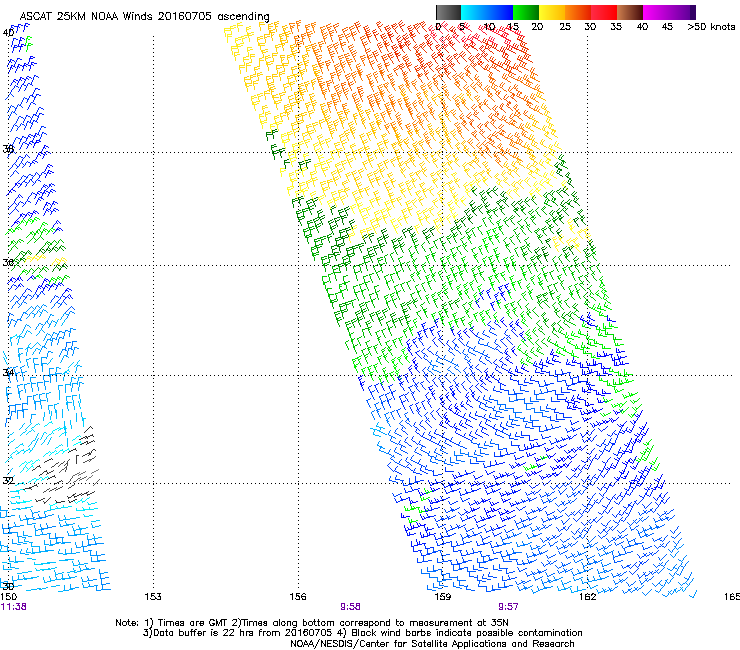Click the NOAA/NESDIS credit line

pos(432,644)
